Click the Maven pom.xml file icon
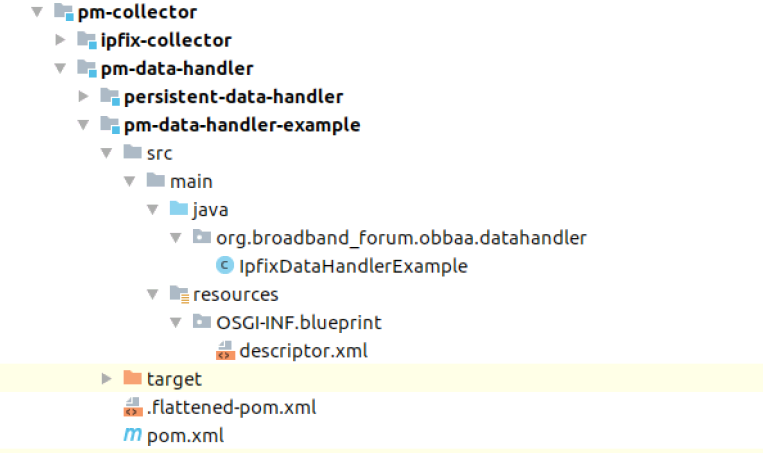The image size is (763, 453). point(132,435)
